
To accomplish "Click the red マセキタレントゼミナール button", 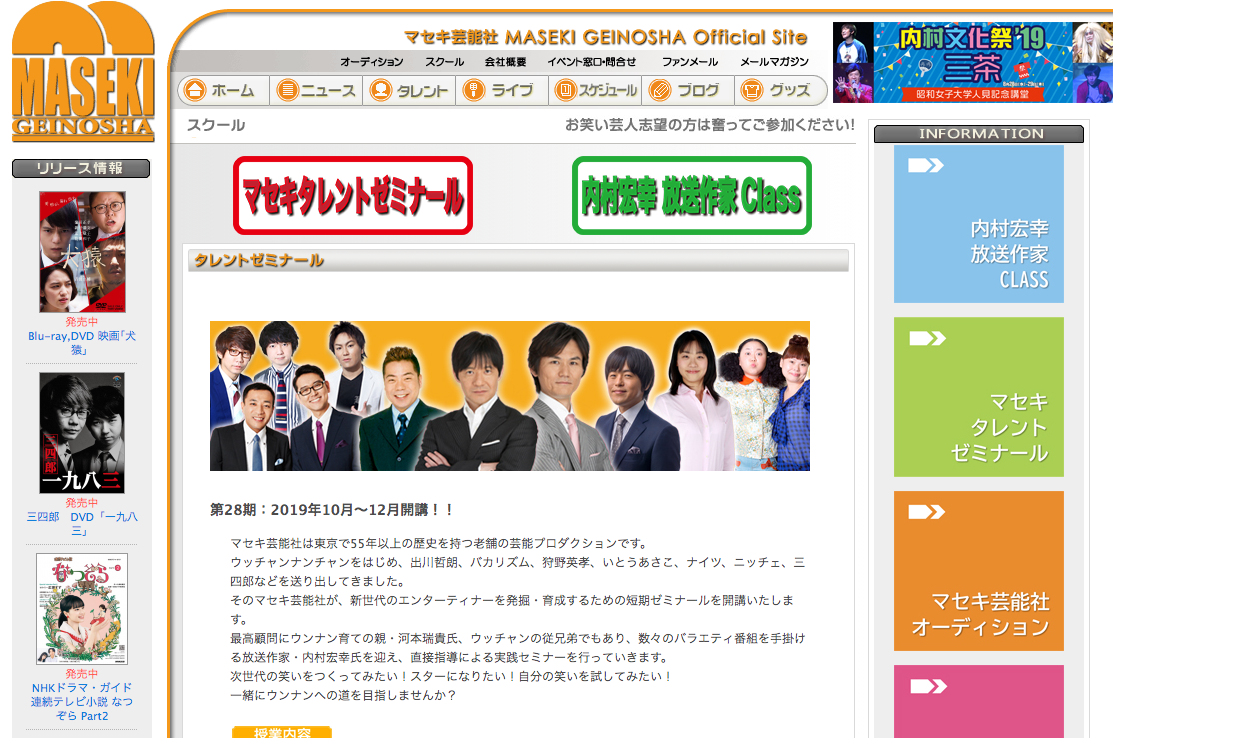I will pos(353,196).
